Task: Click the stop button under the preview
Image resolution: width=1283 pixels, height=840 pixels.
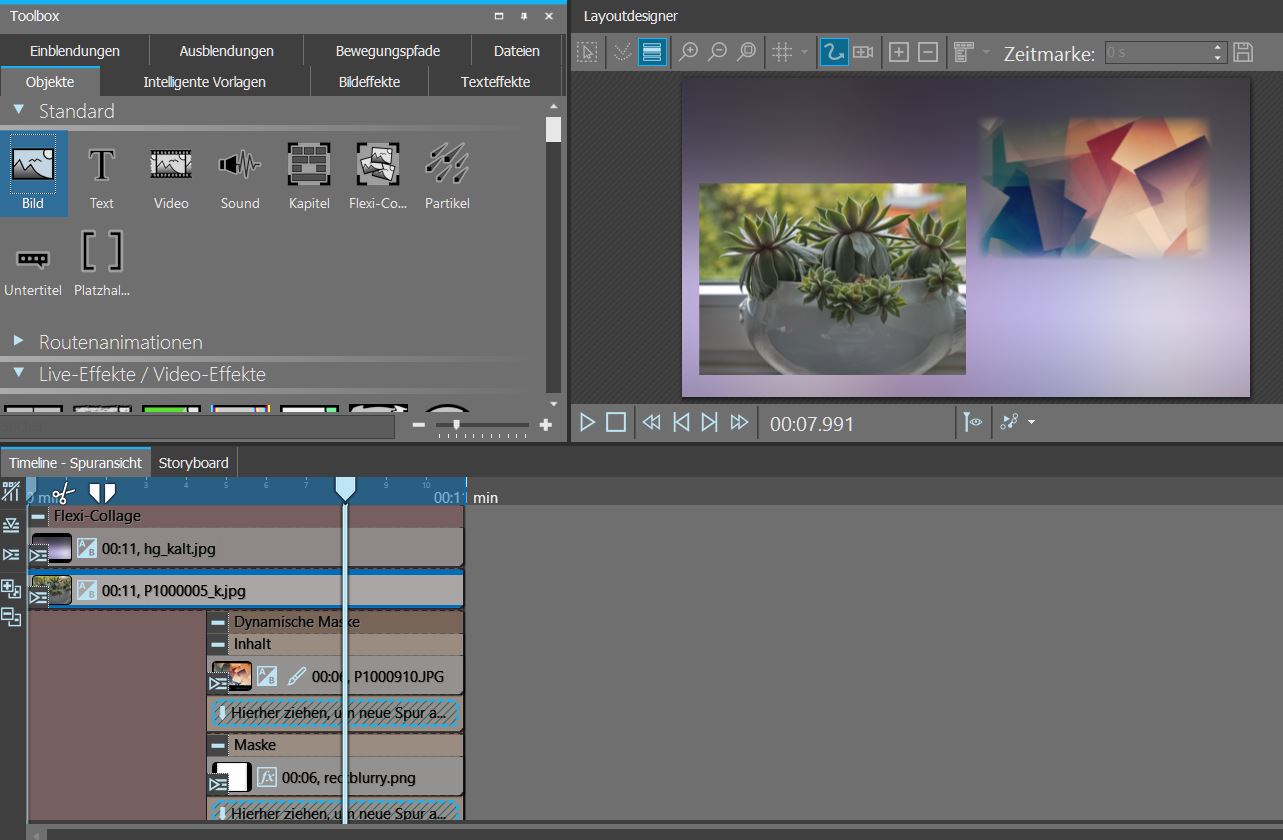Action: 616,423
